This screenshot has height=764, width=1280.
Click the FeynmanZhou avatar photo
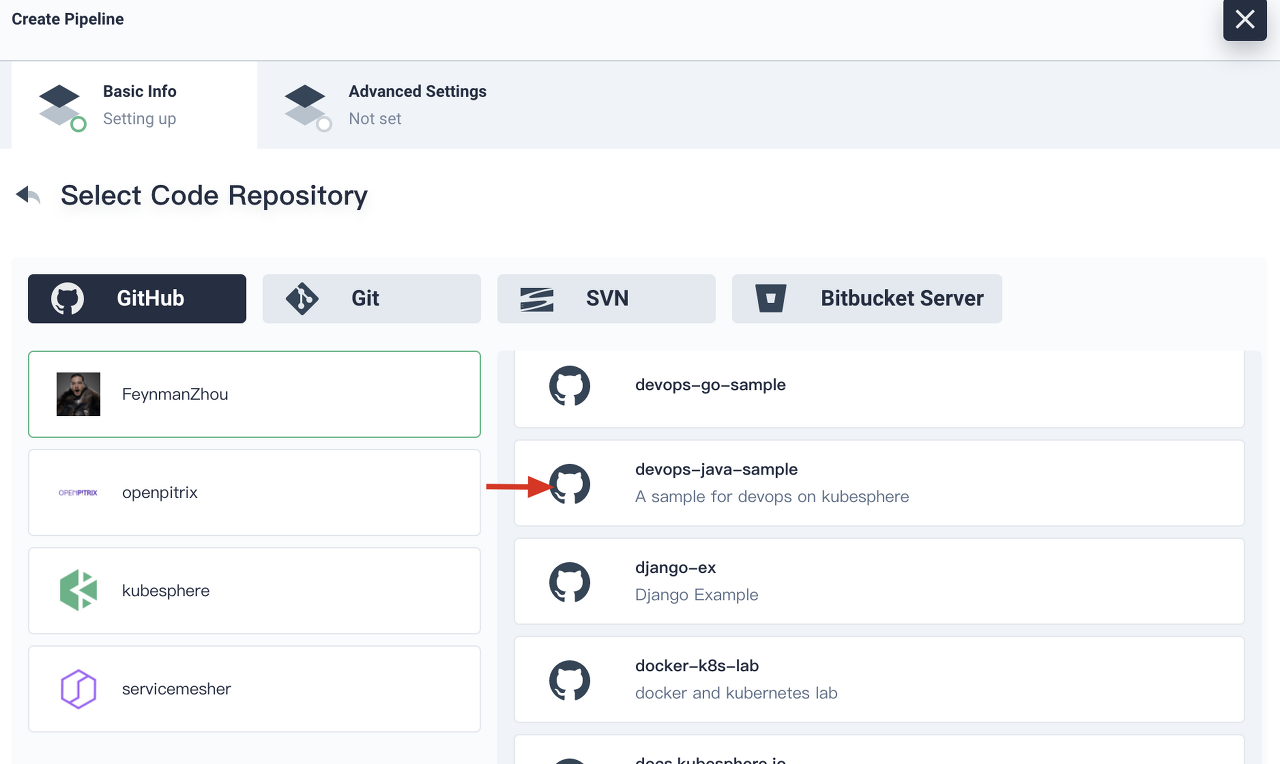[x=78, y=394]
